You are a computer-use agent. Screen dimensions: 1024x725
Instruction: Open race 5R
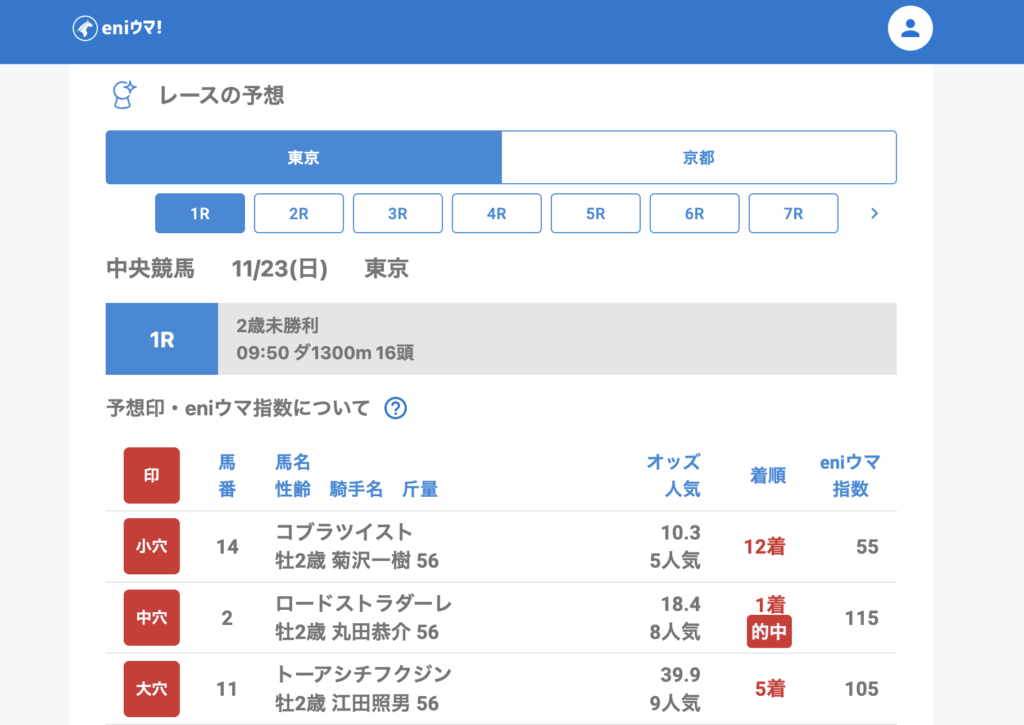click(x=595, y=213)
